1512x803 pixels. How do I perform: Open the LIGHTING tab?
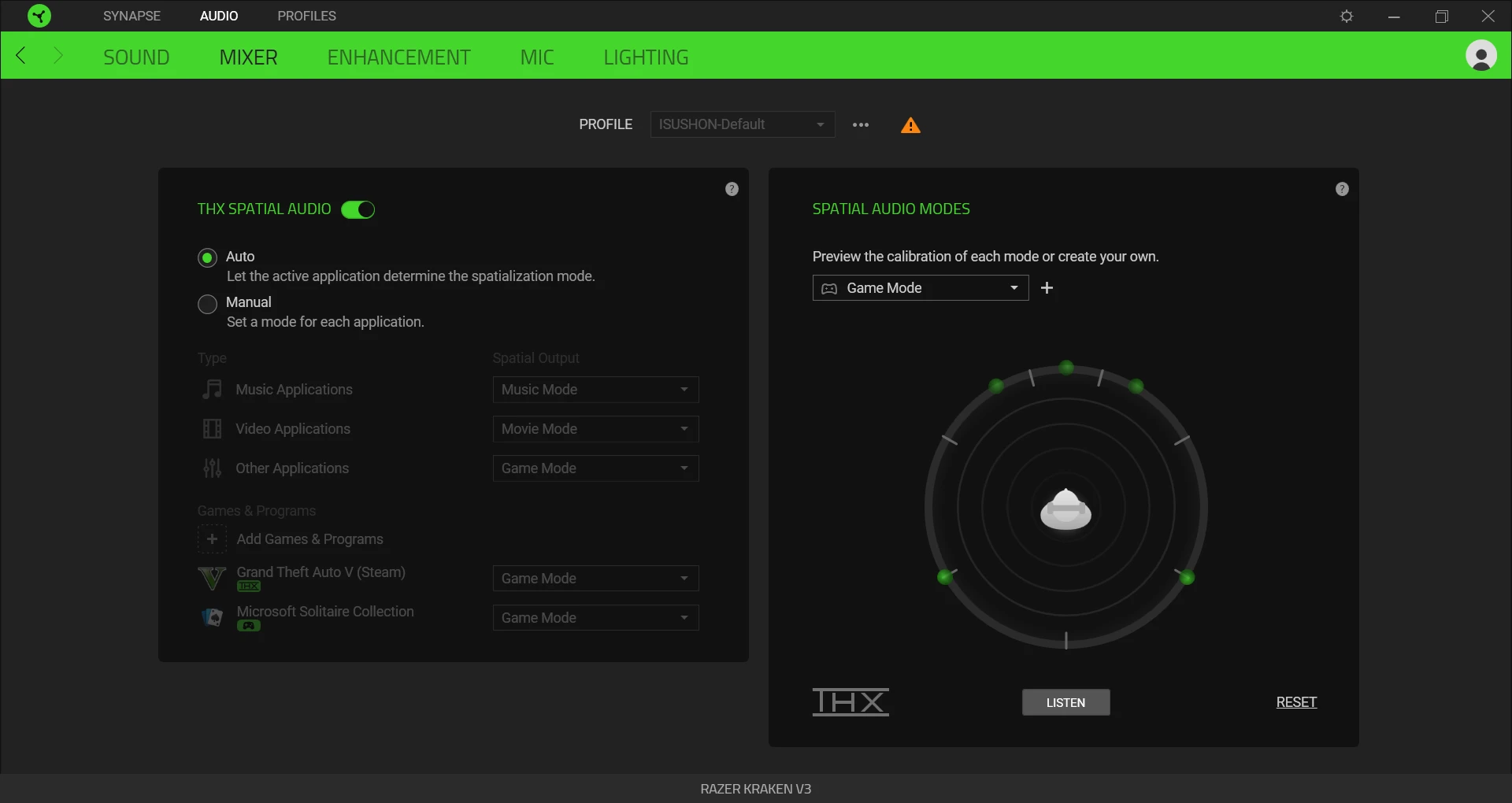[x=646, y=57]
